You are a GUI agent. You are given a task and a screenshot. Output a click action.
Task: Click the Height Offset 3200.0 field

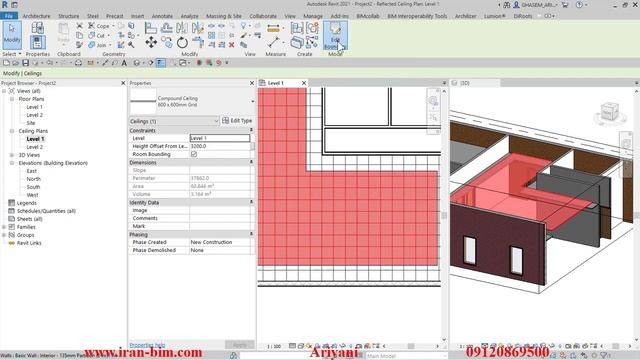[x=220, y=146]
